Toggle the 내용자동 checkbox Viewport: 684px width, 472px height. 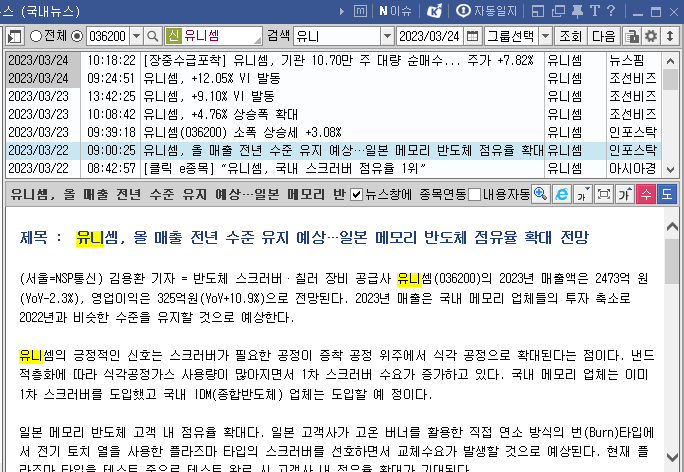474,195
